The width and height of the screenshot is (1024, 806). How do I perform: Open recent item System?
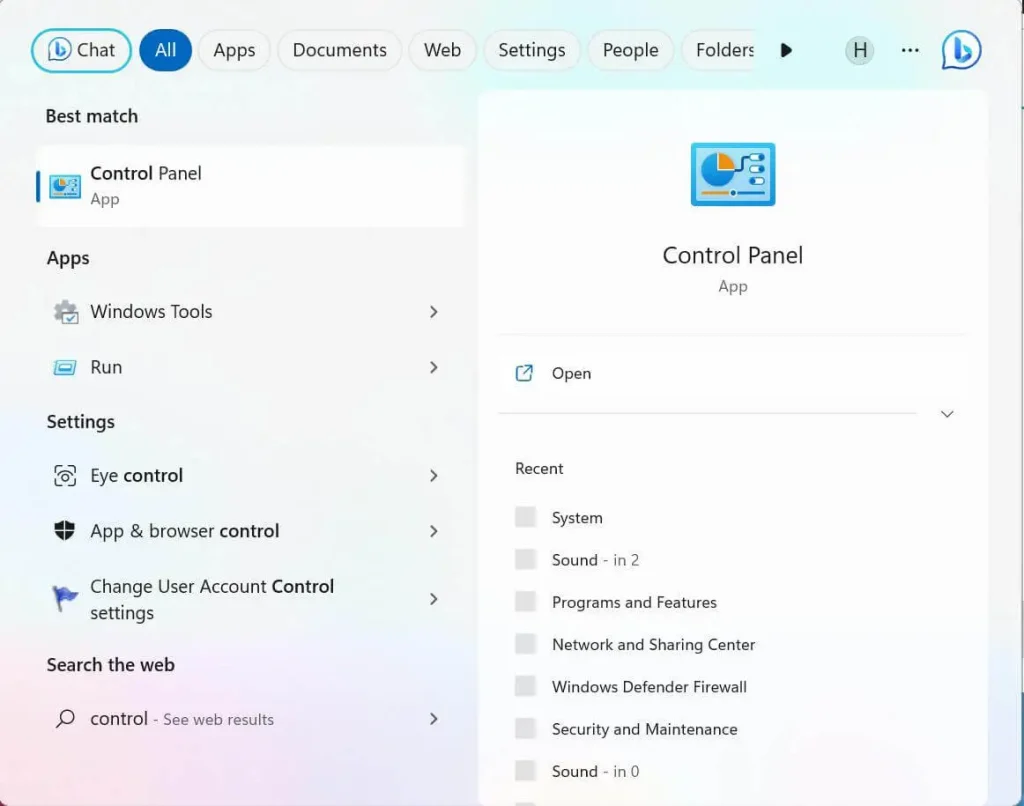pos(731,517)
